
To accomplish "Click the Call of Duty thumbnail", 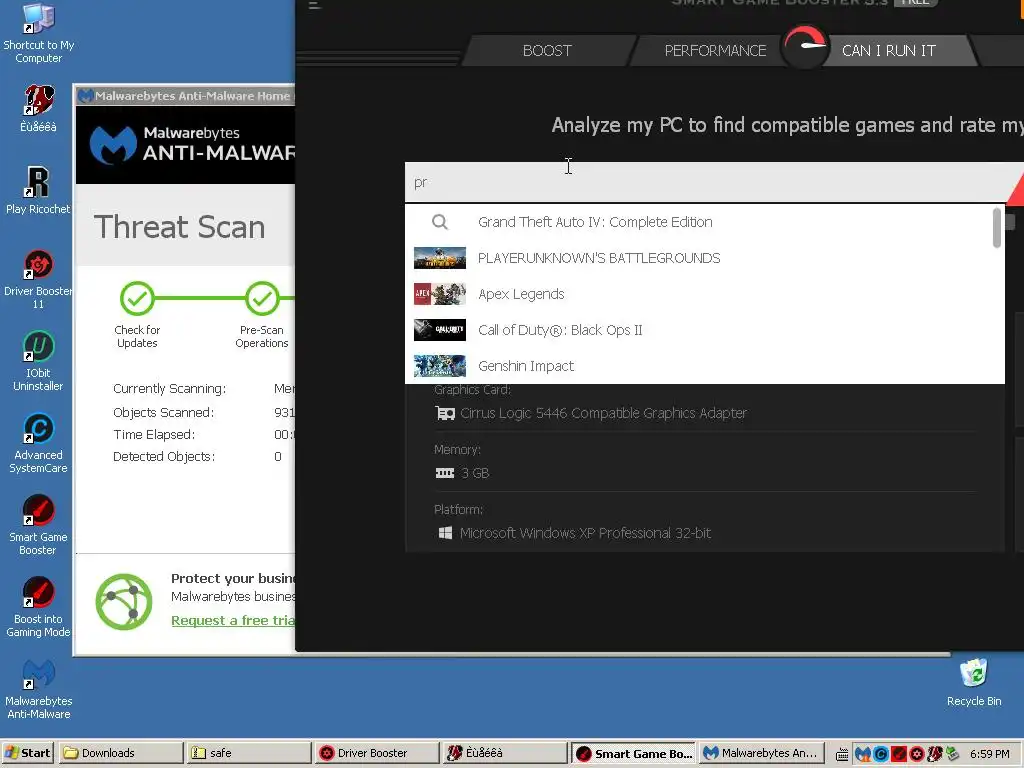I will pos(440,330).
